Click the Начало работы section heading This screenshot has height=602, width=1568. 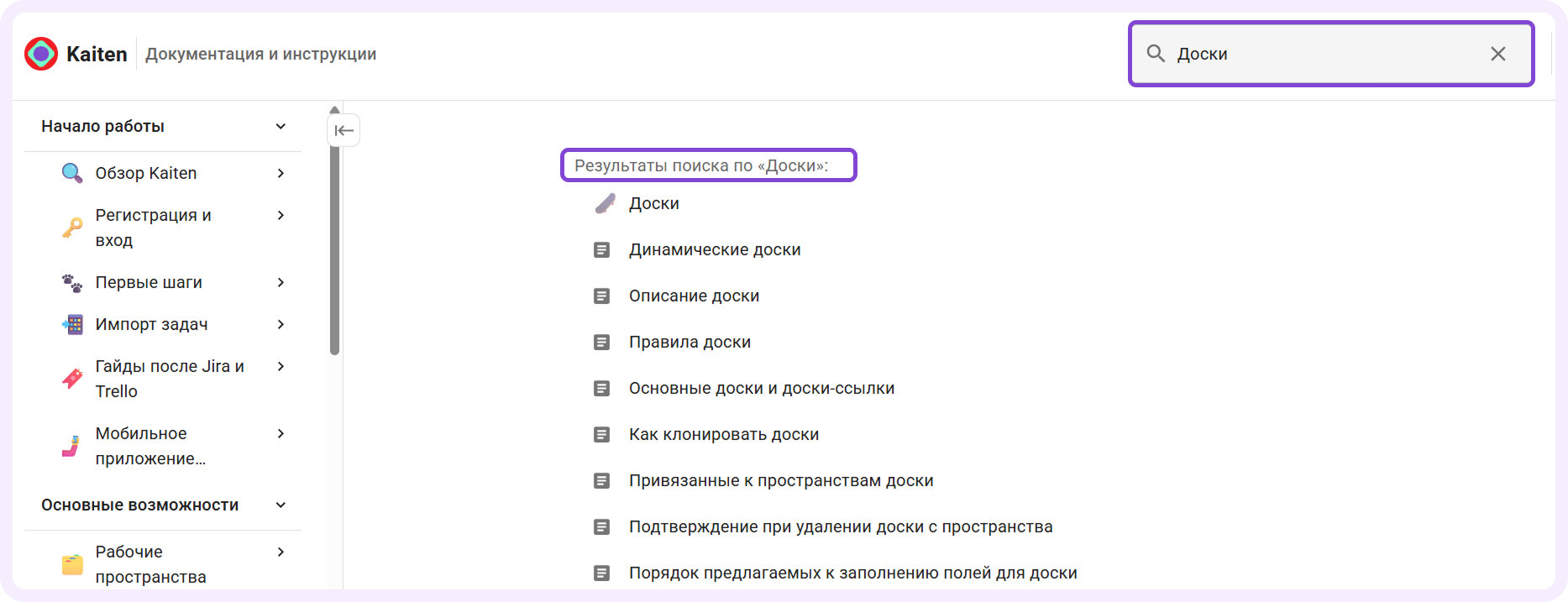pos(102,126)
